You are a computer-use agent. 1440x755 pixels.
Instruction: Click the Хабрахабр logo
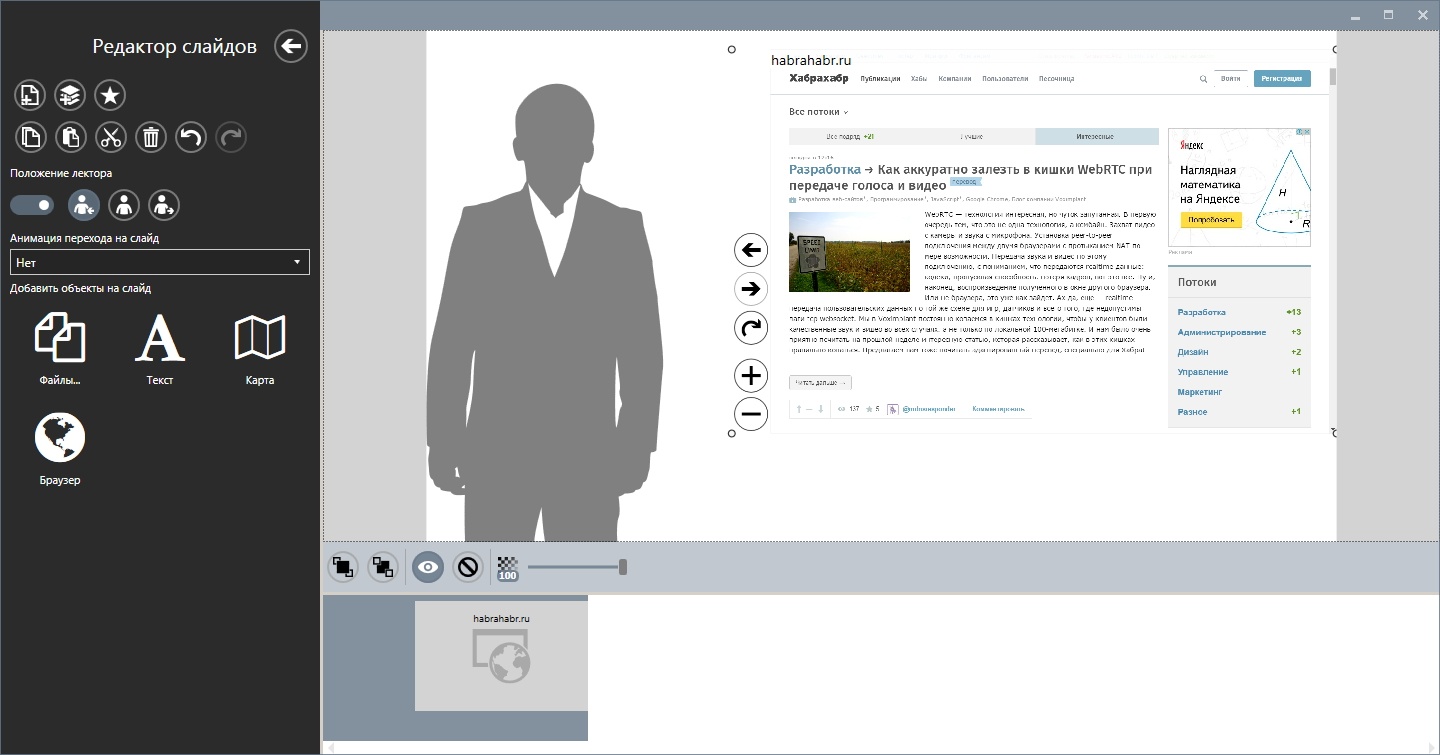pos(818,78)
